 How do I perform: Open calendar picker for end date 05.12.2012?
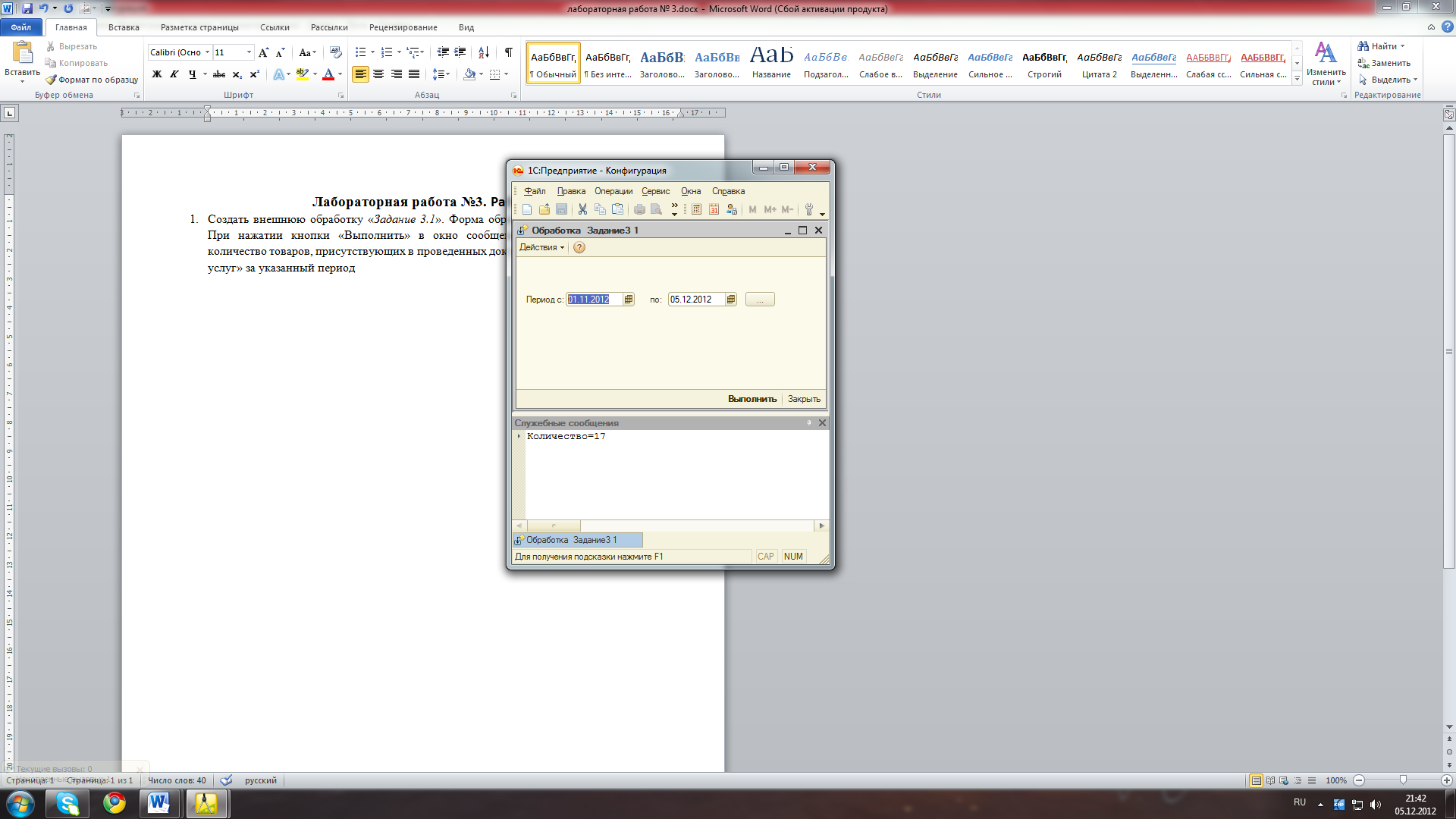click(x=731, y=300)
